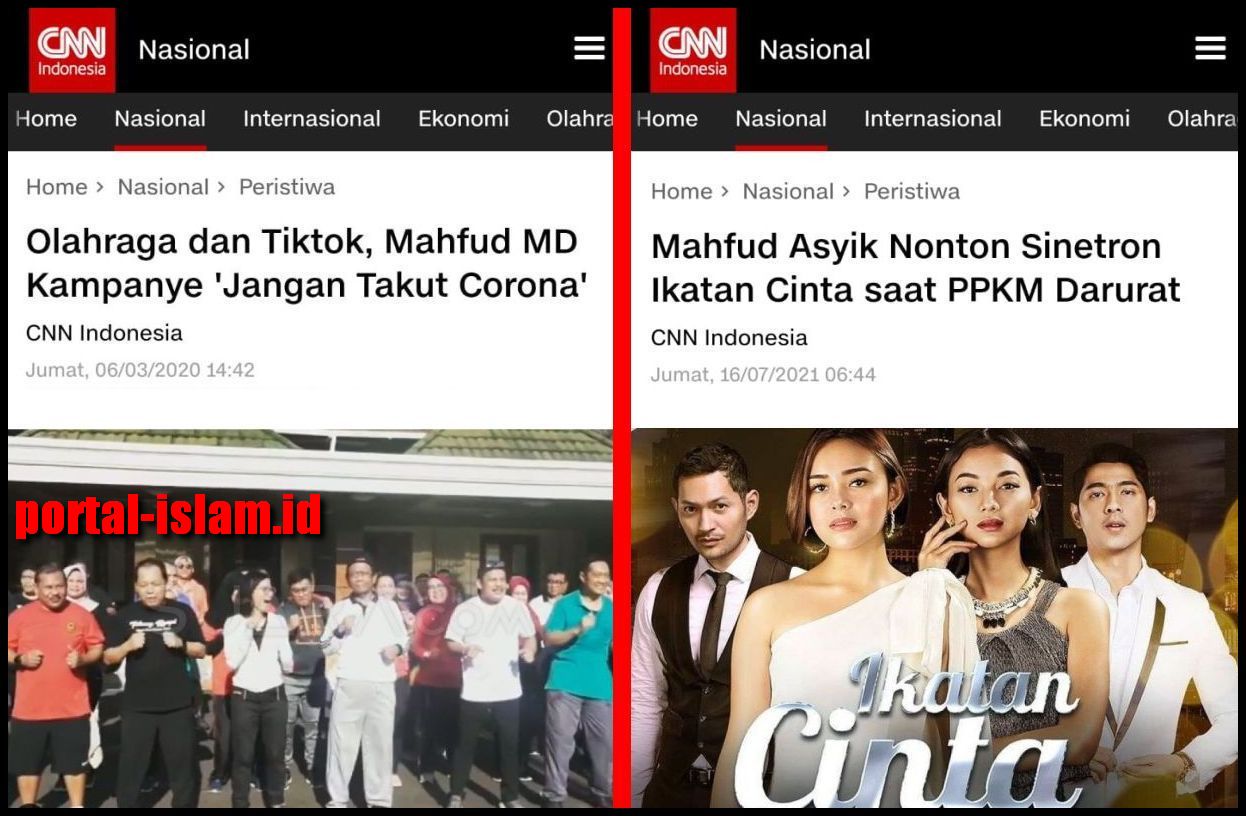Open Nasional breadcrumb in left article
The image size is (1246, 816).
[163, 187]
